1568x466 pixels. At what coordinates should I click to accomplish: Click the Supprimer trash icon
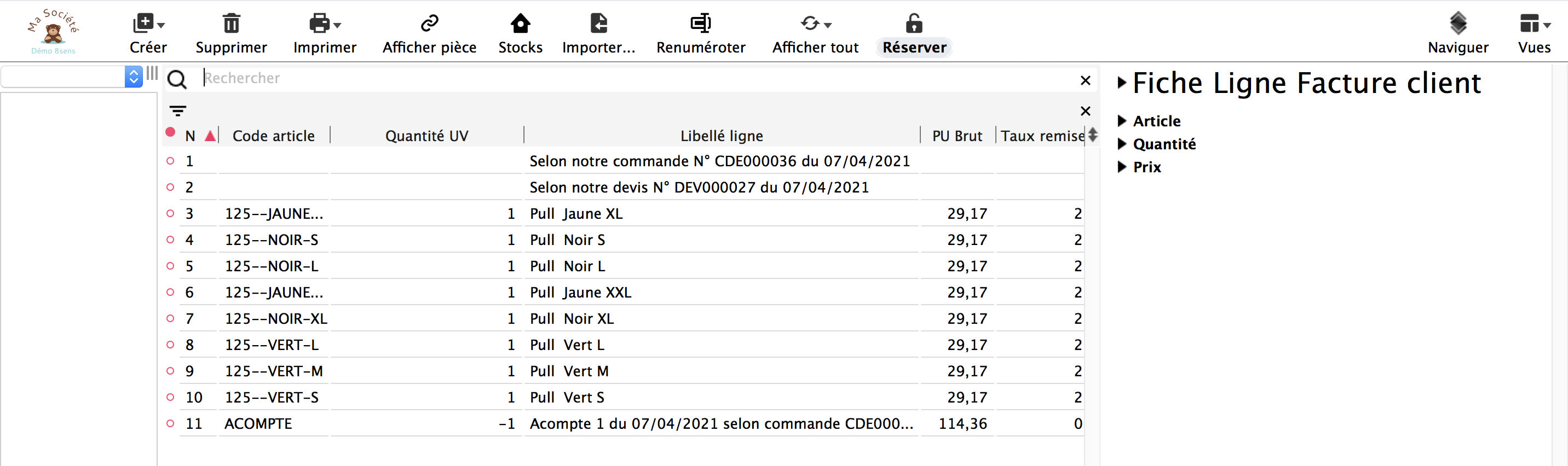pyautogui.click(x=231, y=23)
